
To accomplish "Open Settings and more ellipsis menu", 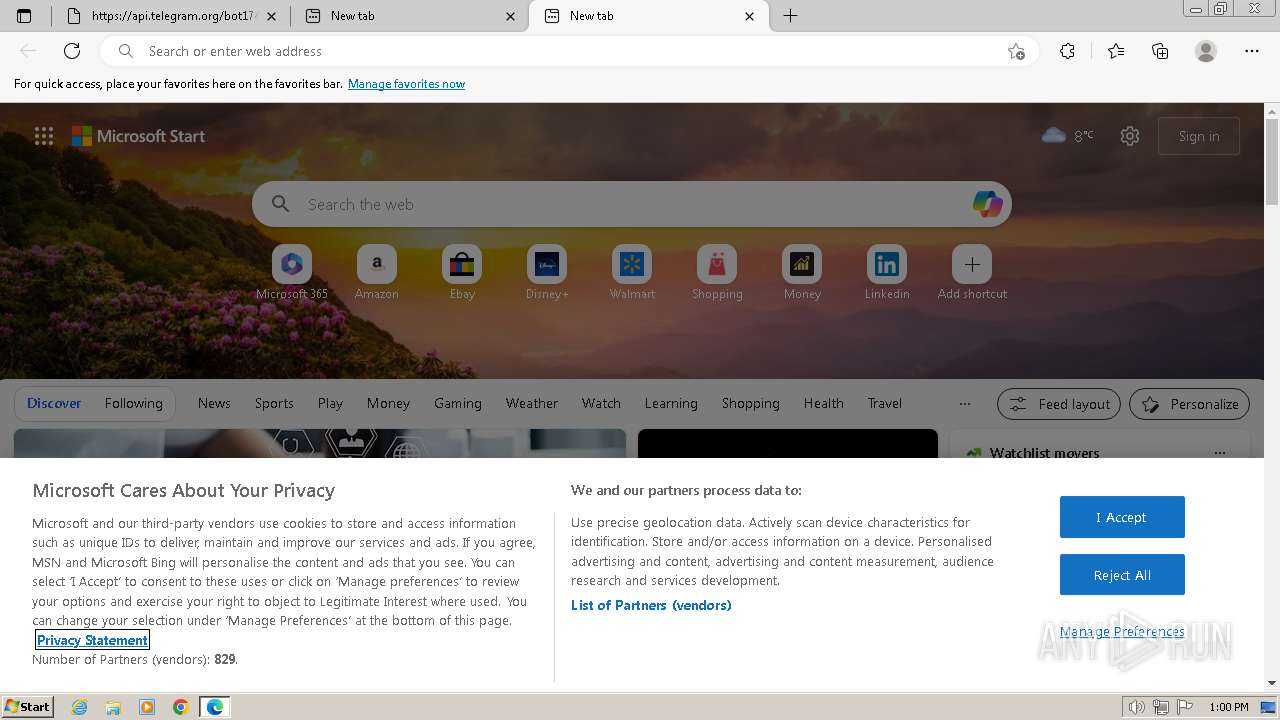I will 1252,51.
